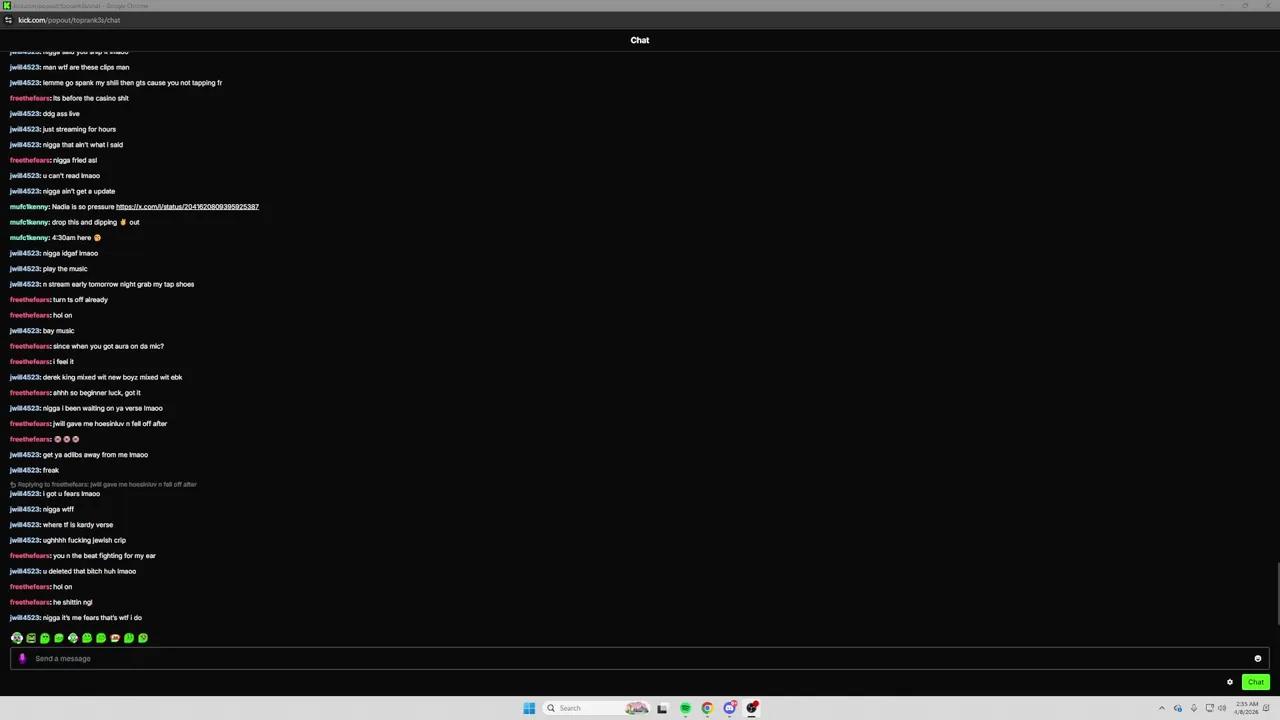The image size is (1280, 720).
Task: Open the Windows Start menu
Action: [x=529, y=708]
